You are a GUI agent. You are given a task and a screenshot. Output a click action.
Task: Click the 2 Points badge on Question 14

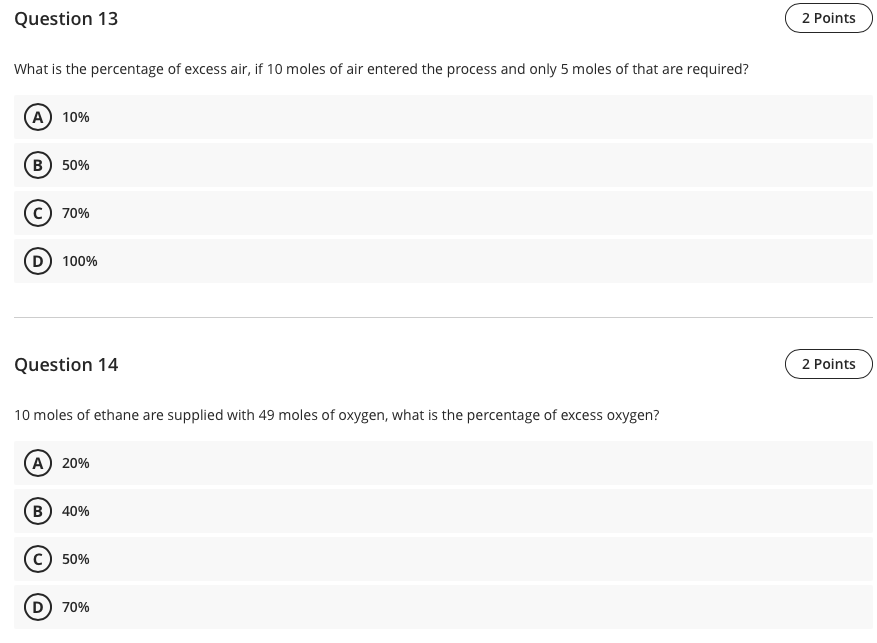(828, 363)
